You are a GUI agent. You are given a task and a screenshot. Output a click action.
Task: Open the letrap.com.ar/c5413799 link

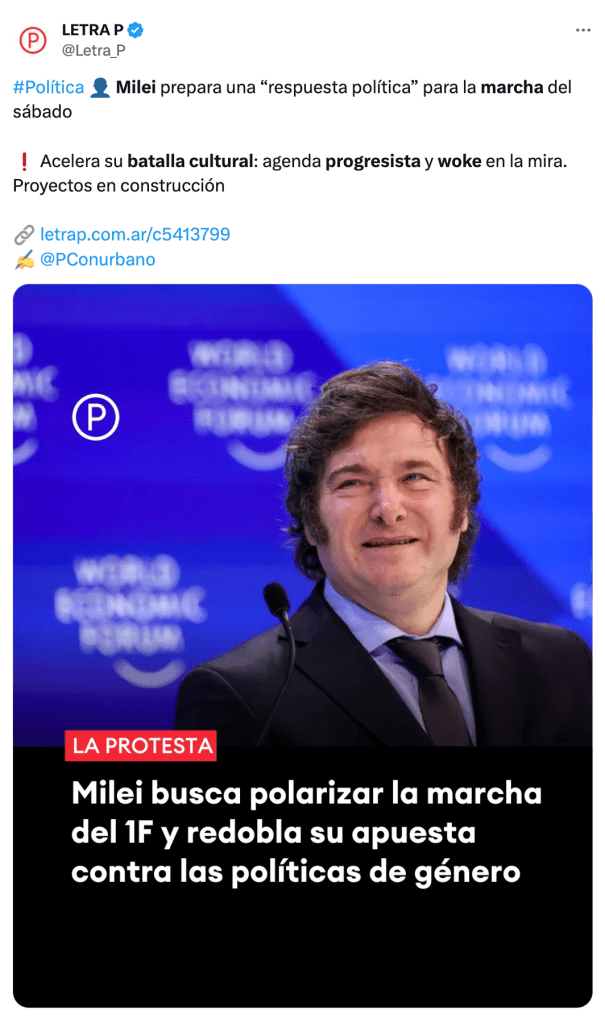tap(135, 234)
